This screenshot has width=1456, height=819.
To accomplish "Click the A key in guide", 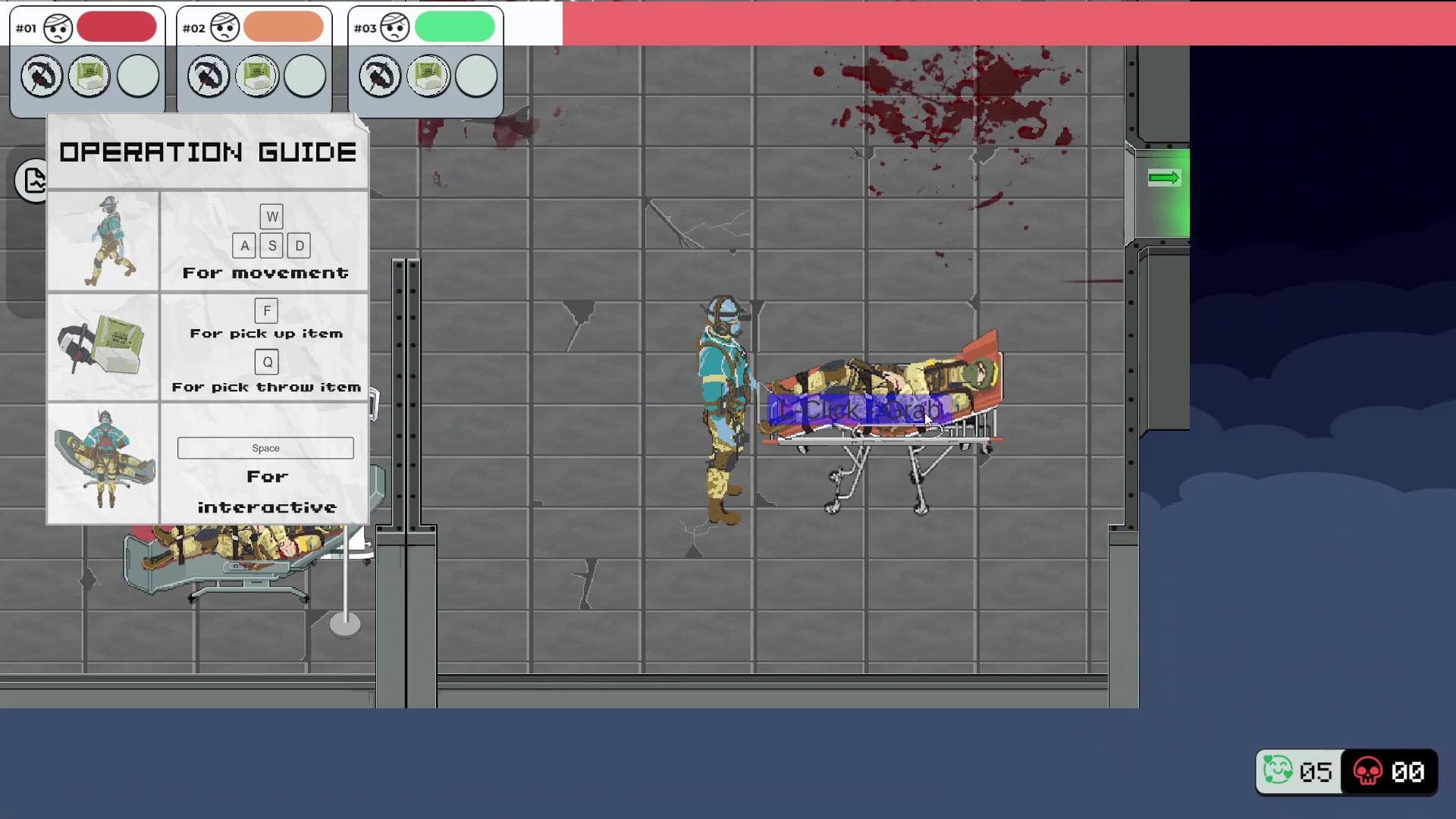I will [x=244, y=246].
